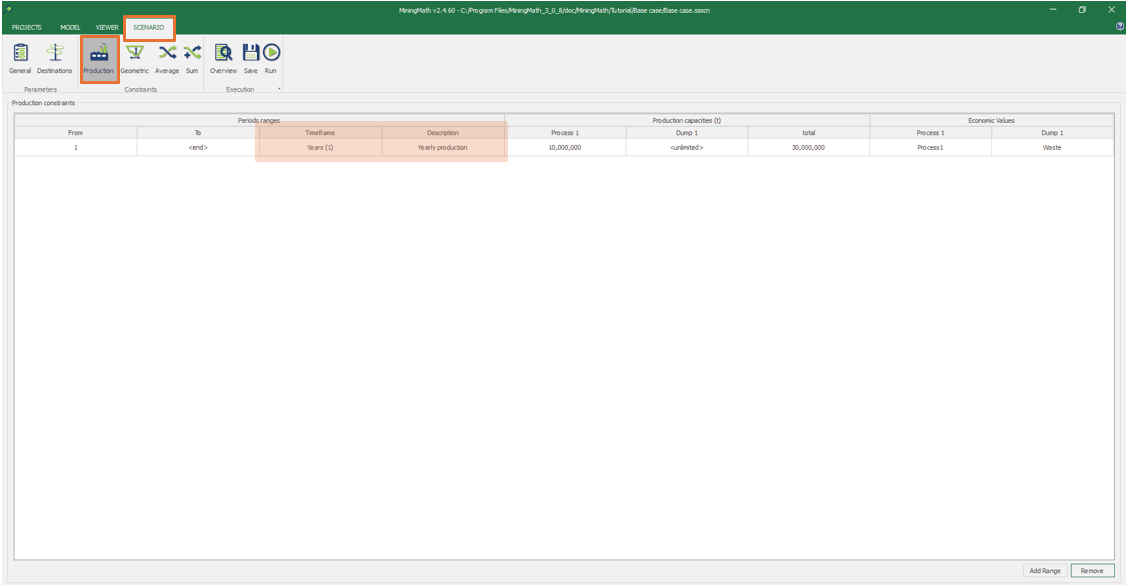
Task: Click the help icon in the ribbon corner
Action: point(1119,26)
